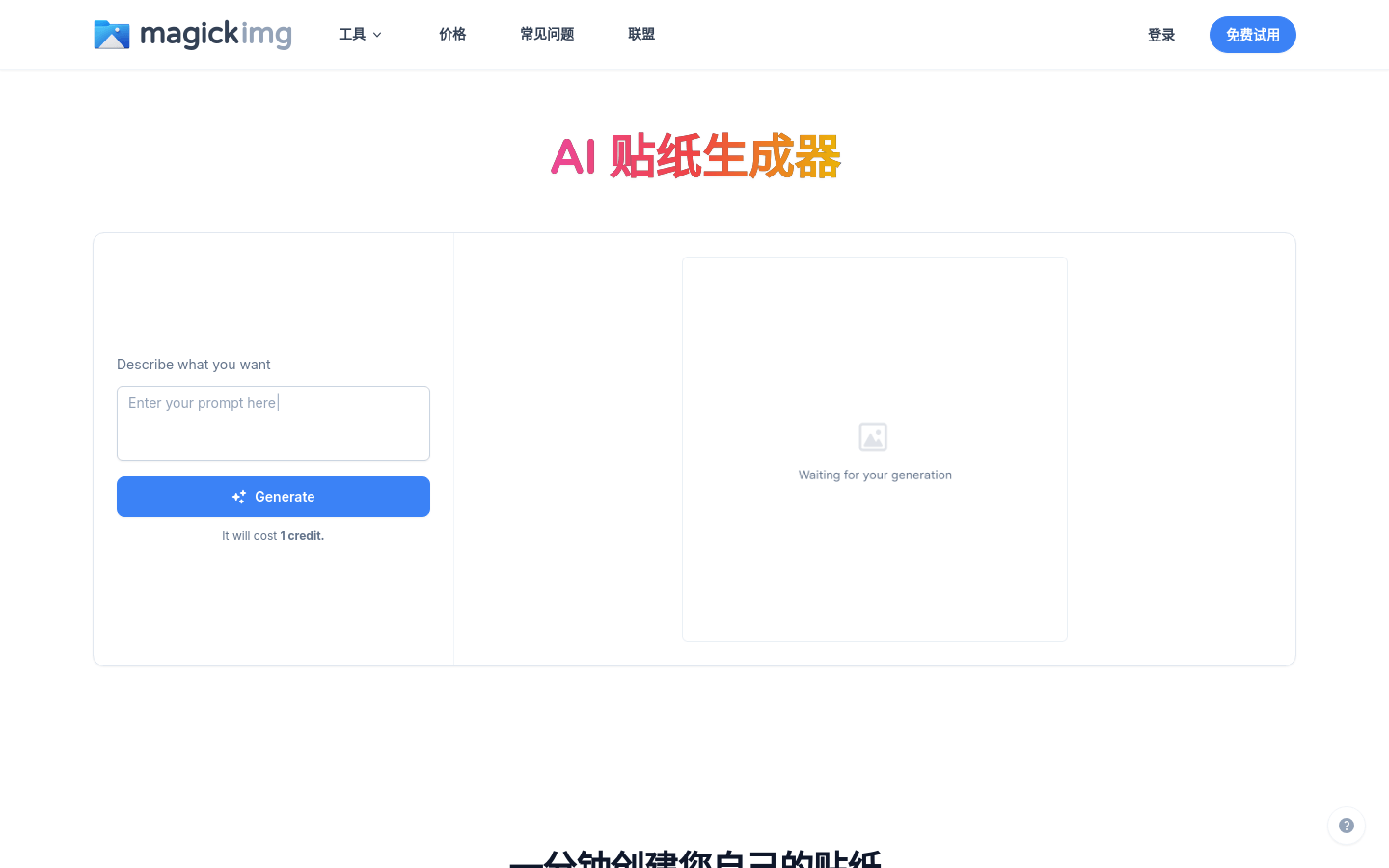The image size is (1389, 868).
Task: Click the 免费试用 button
Action: point(1253,35)
